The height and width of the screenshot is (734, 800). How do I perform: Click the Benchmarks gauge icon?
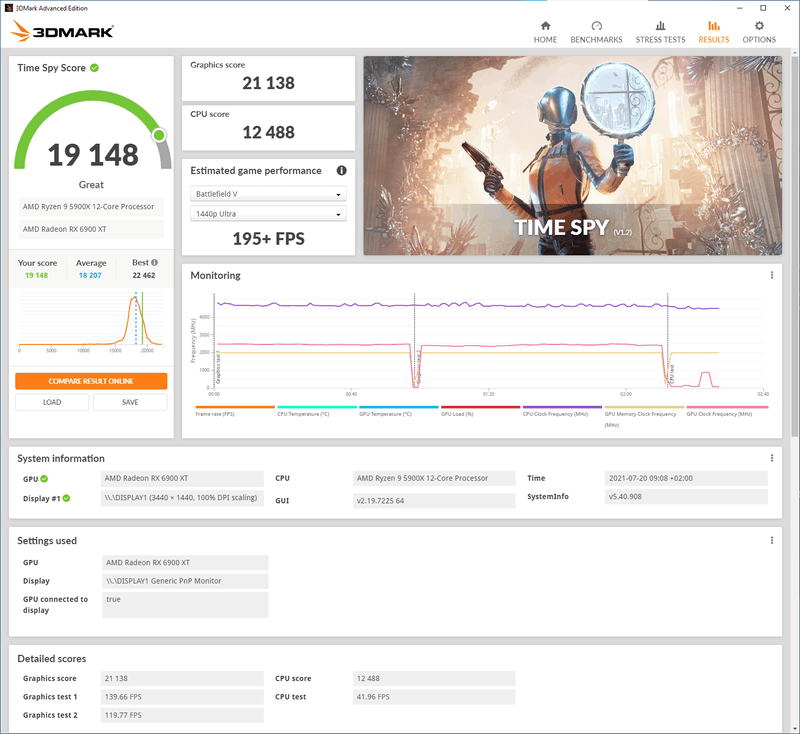pos(596,26)
